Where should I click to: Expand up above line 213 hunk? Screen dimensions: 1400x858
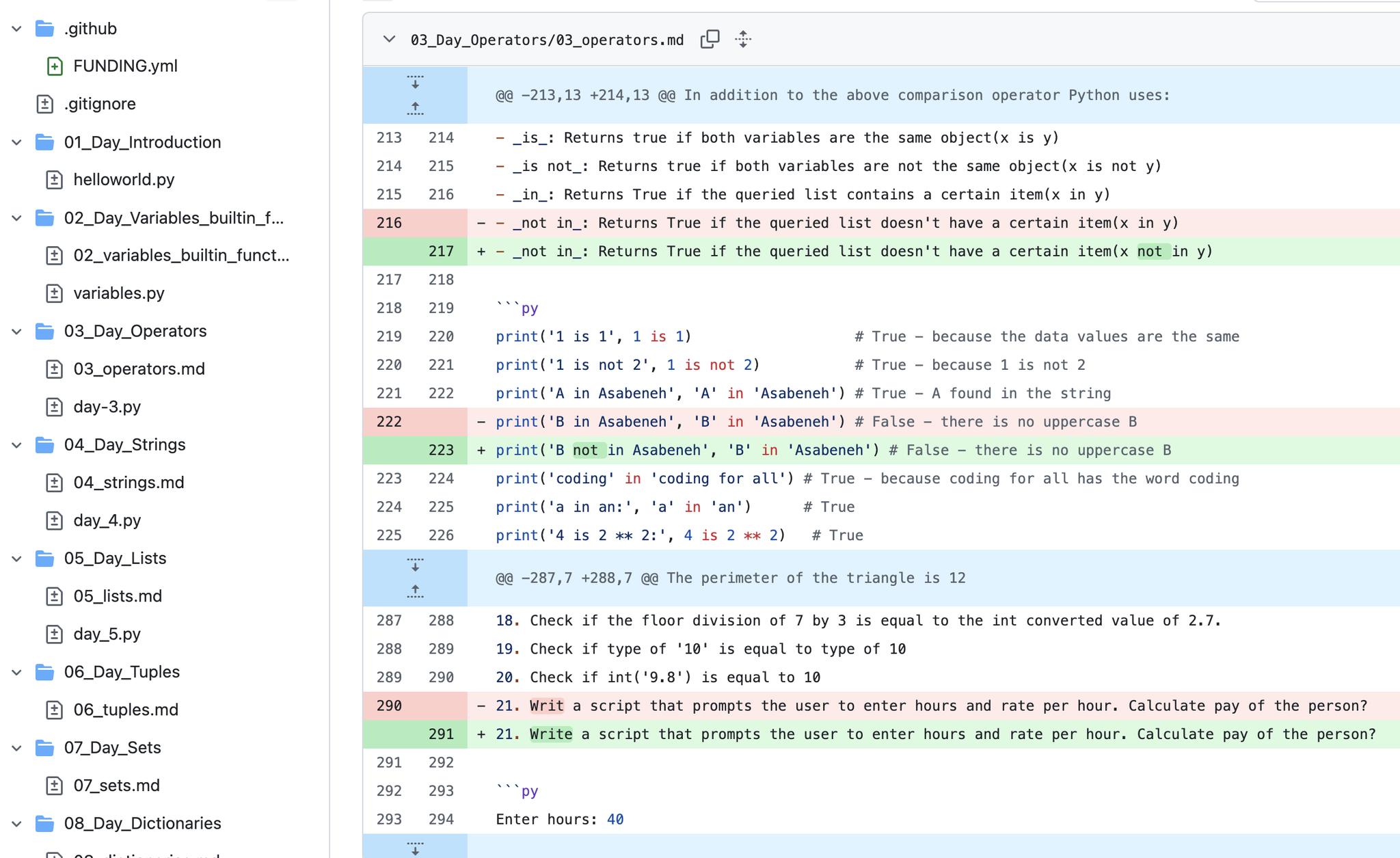tap(415, 108)
